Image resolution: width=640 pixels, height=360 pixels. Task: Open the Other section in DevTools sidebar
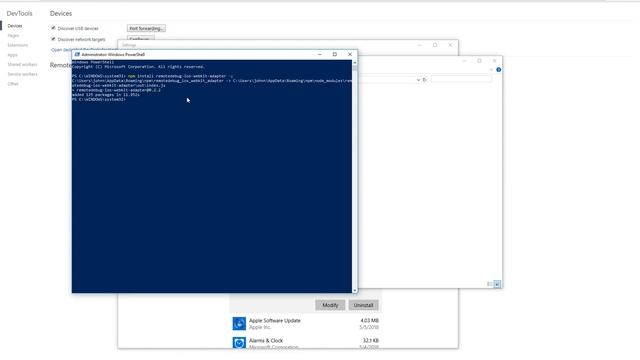13,84
